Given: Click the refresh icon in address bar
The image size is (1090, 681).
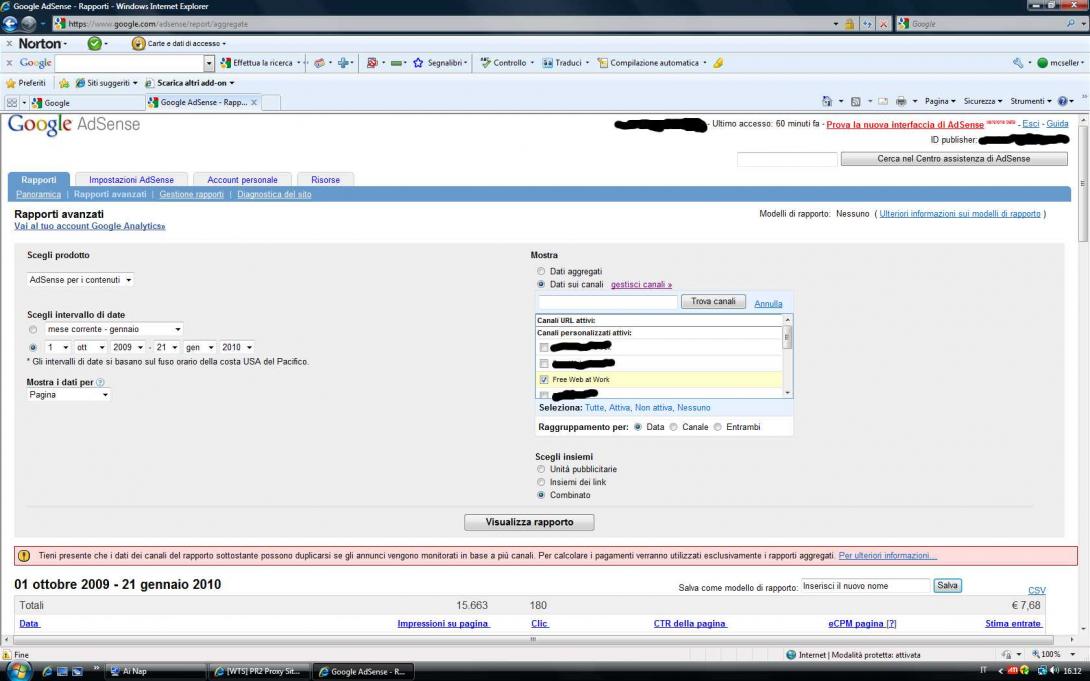Looking at the screenshot, I should pyautogui.click(x=867, y=24).
